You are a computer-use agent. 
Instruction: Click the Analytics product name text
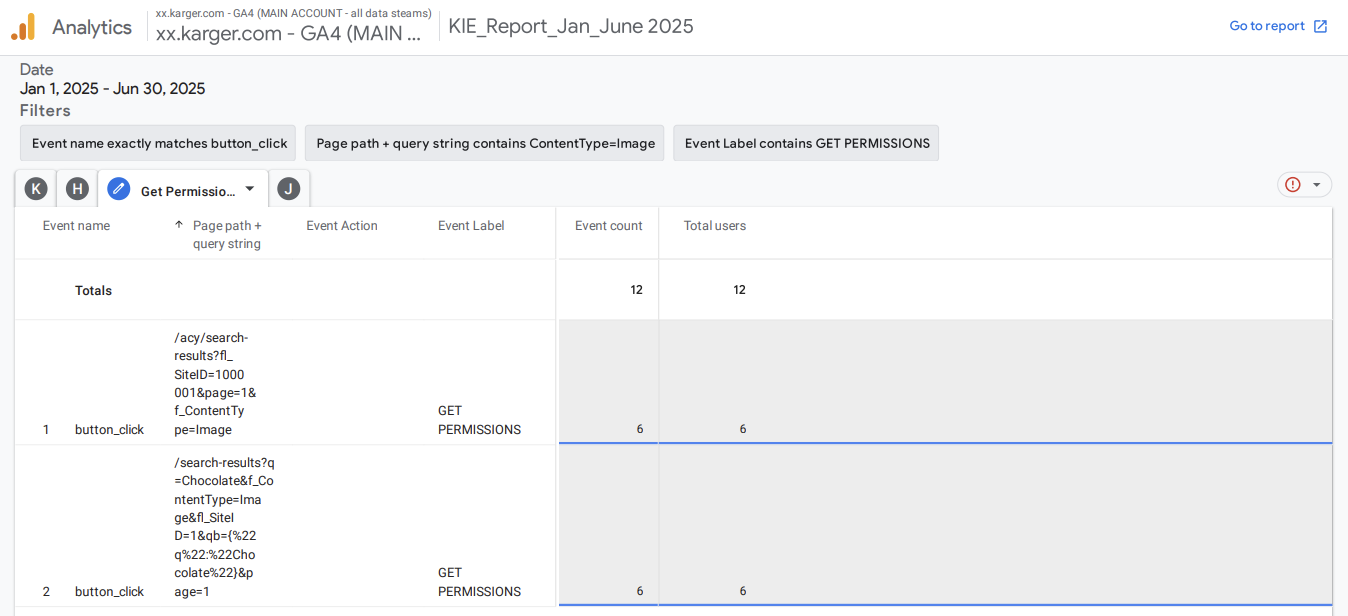pyautogui.click(x=92, y=27)
